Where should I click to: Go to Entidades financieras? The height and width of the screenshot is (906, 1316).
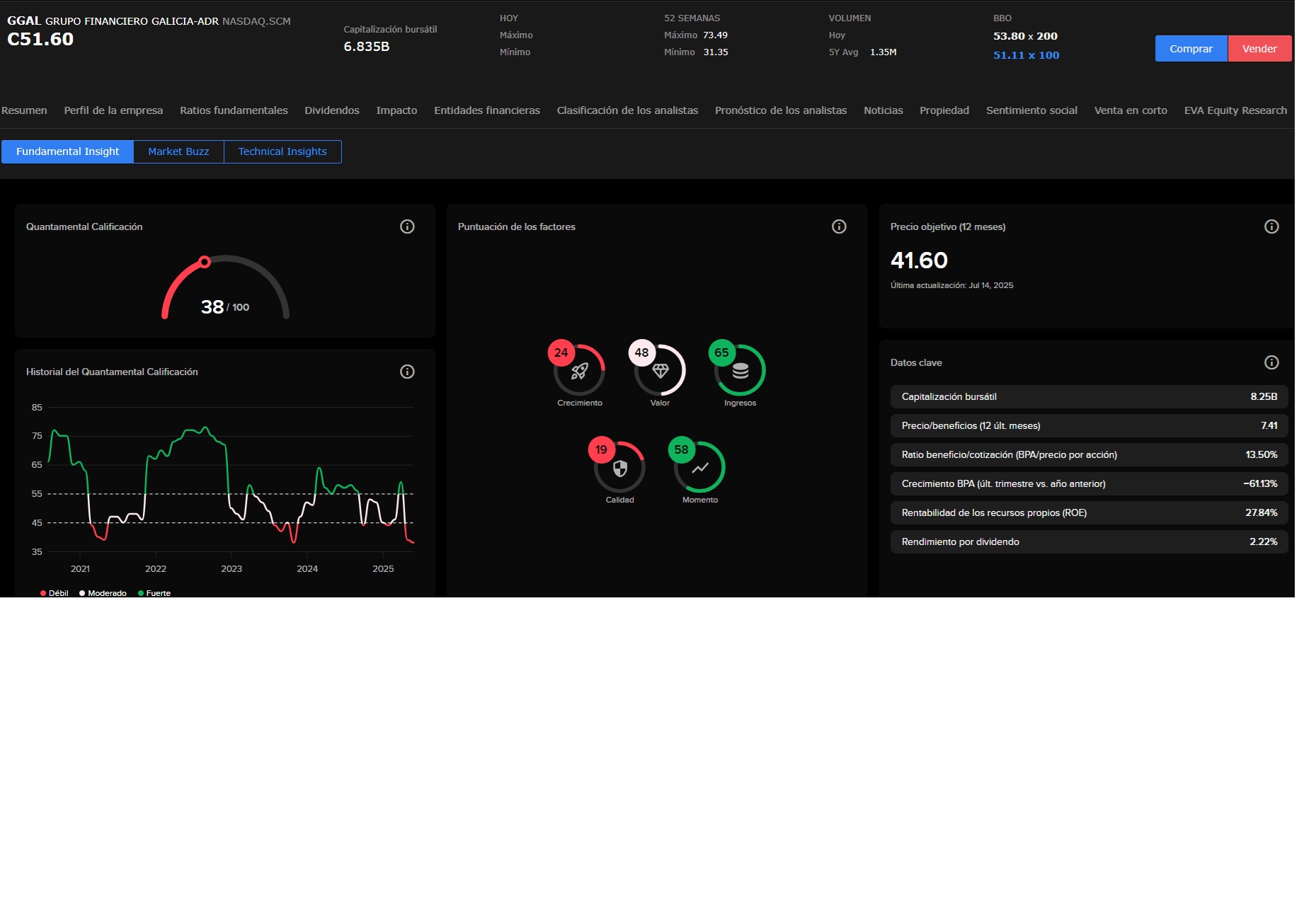[x=487, y=110]
